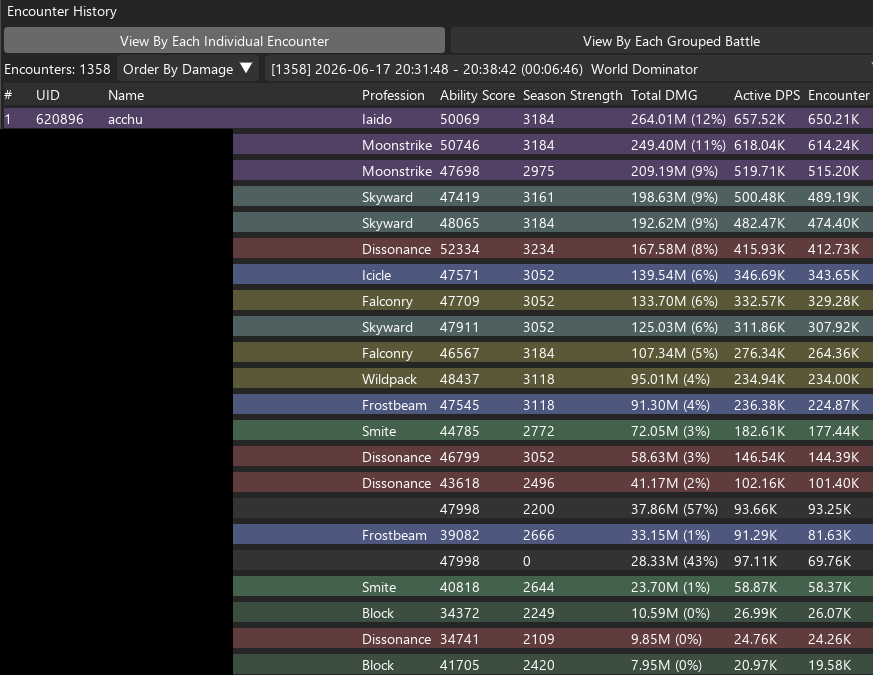Click the Encounter History panel title
Image resolution: width=873 pixels, height=675 pixels.
(62, 11)
